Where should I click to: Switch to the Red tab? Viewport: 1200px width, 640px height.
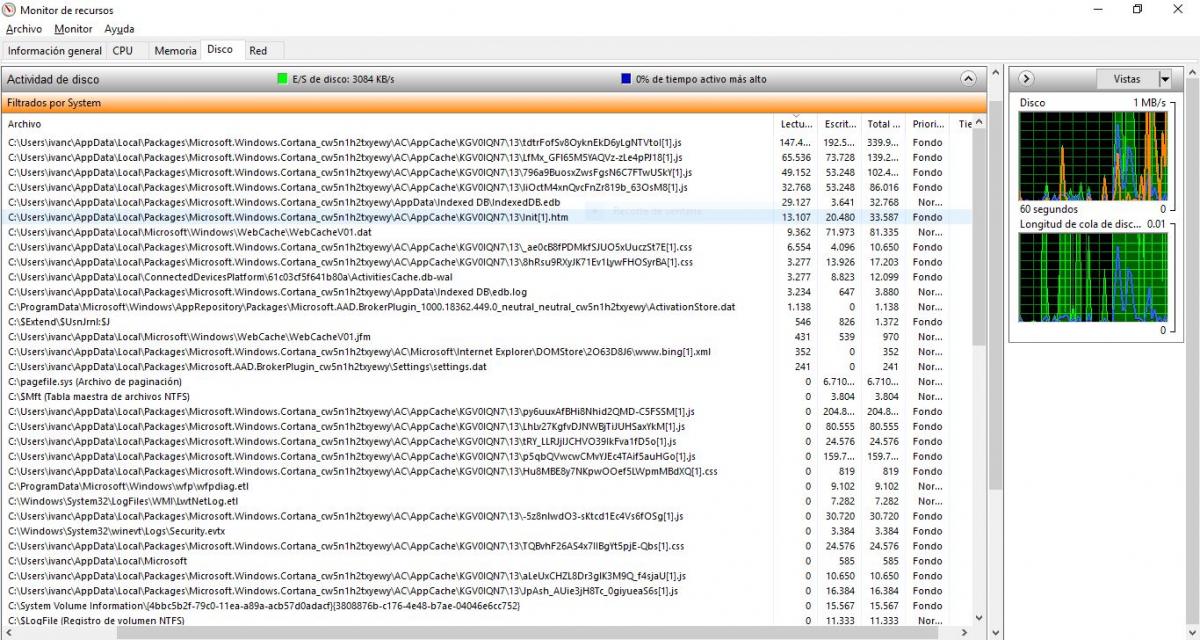tap(258, 50)
